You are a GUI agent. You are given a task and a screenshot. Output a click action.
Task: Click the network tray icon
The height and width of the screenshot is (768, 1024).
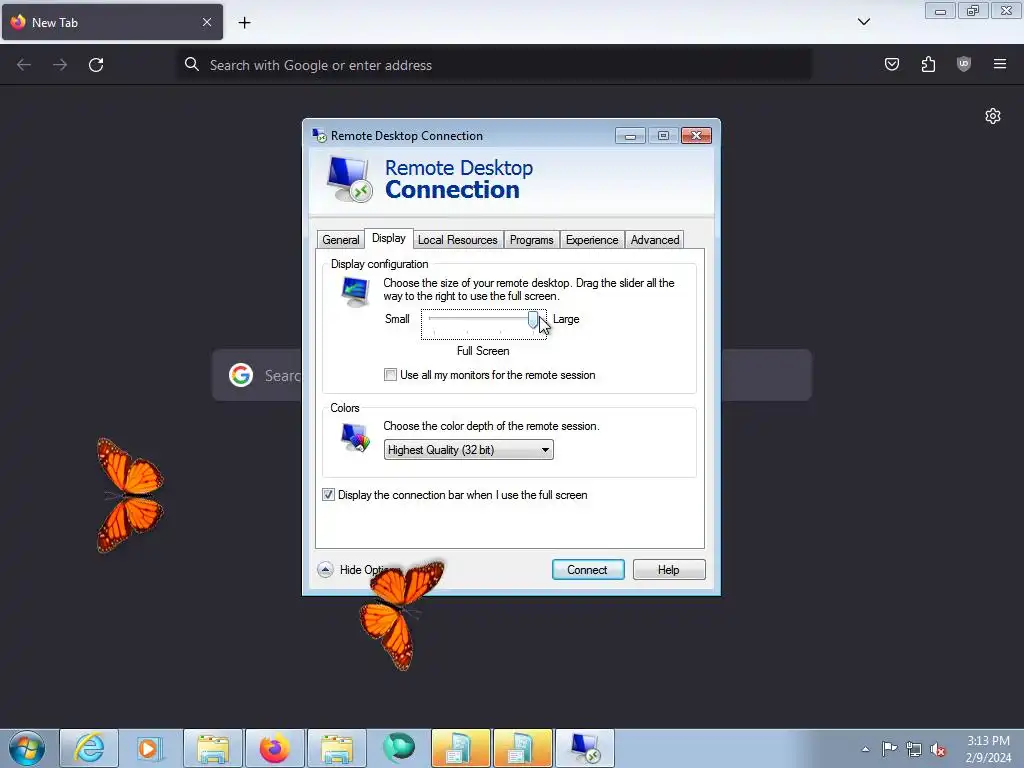pos(914,749)
